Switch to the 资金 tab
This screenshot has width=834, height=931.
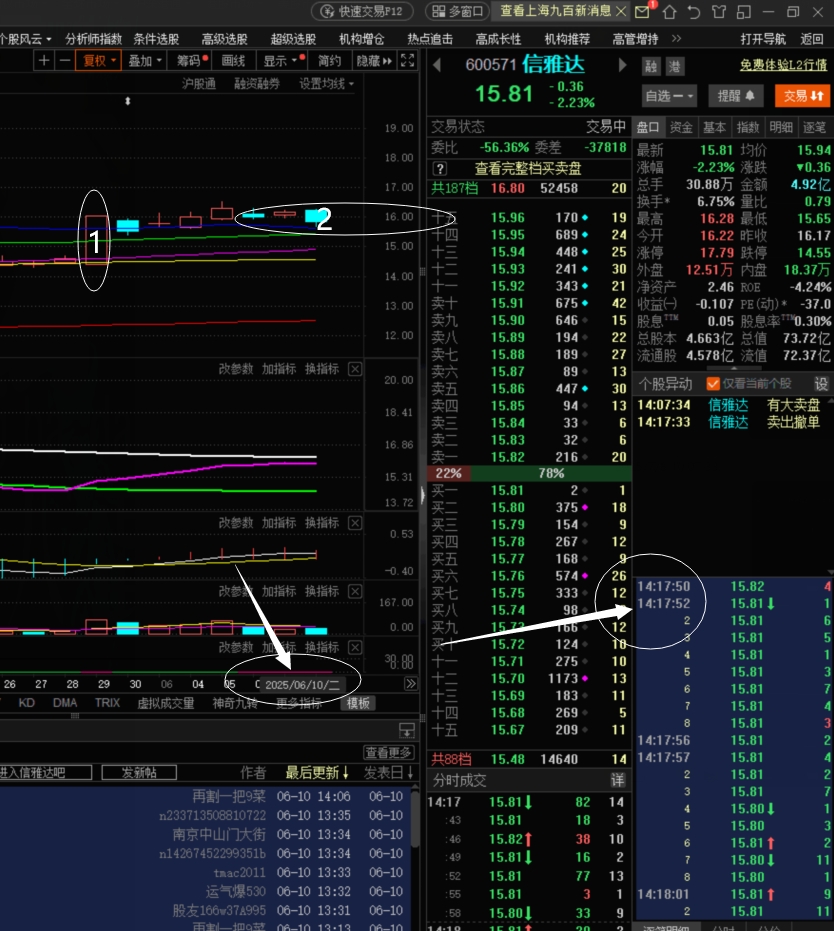tap(681, 127)
